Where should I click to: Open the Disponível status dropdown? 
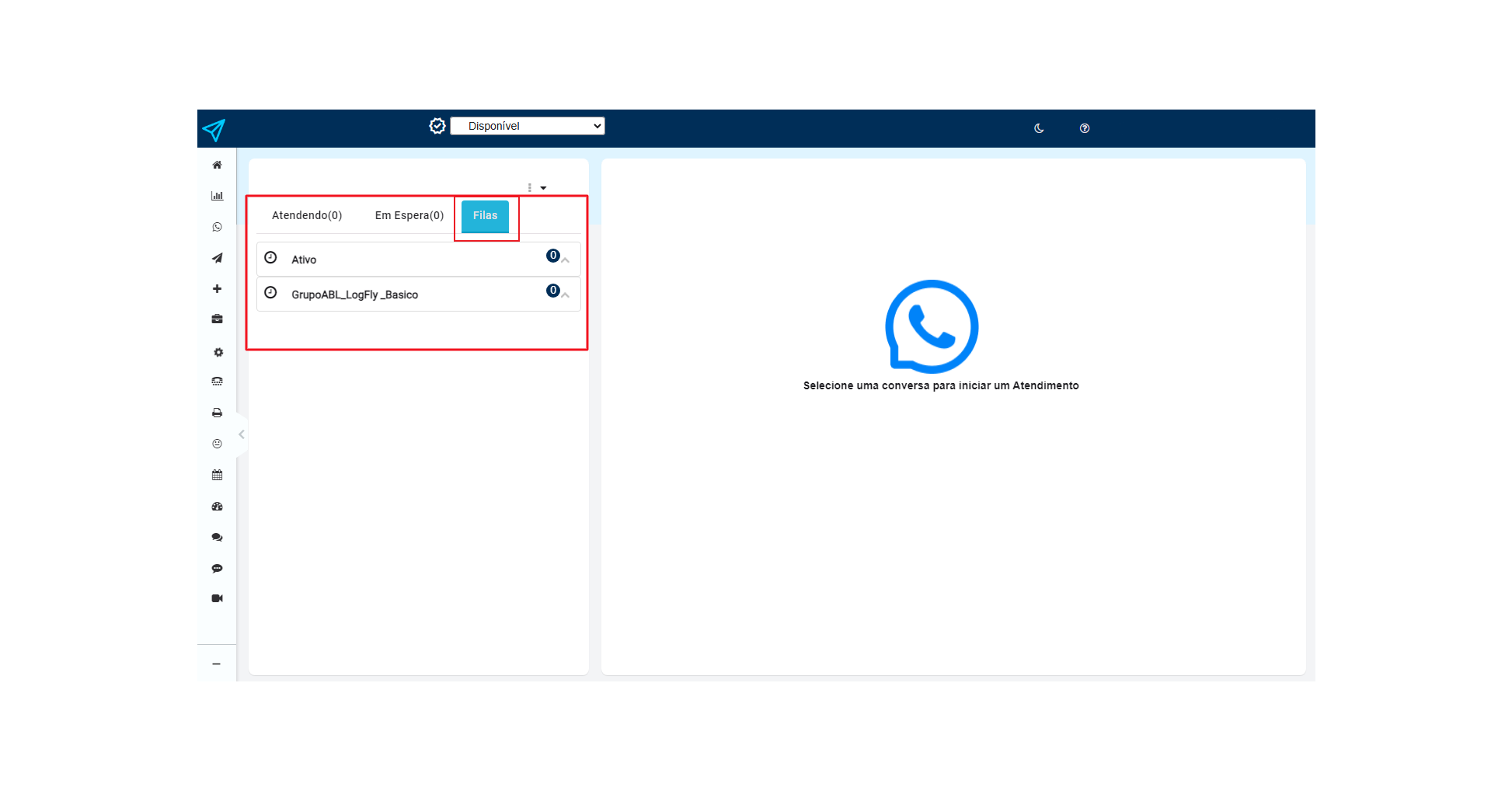coord(528,126)
